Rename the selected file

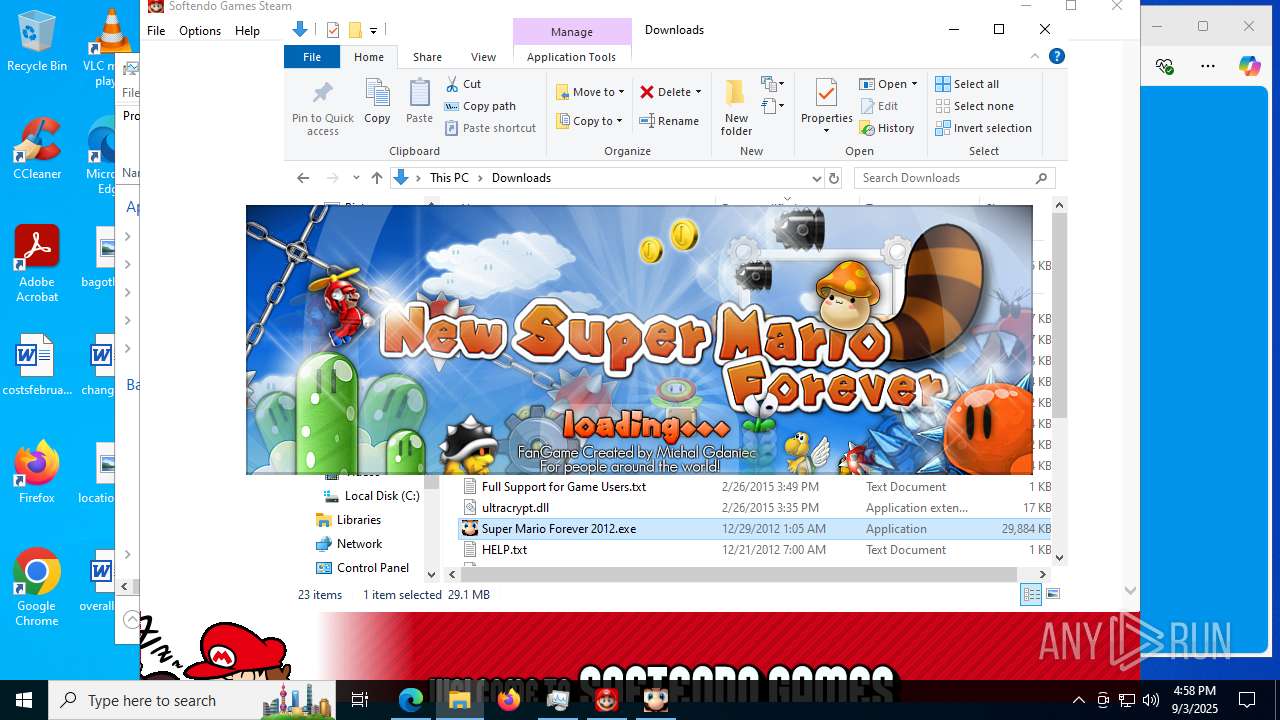669,121
